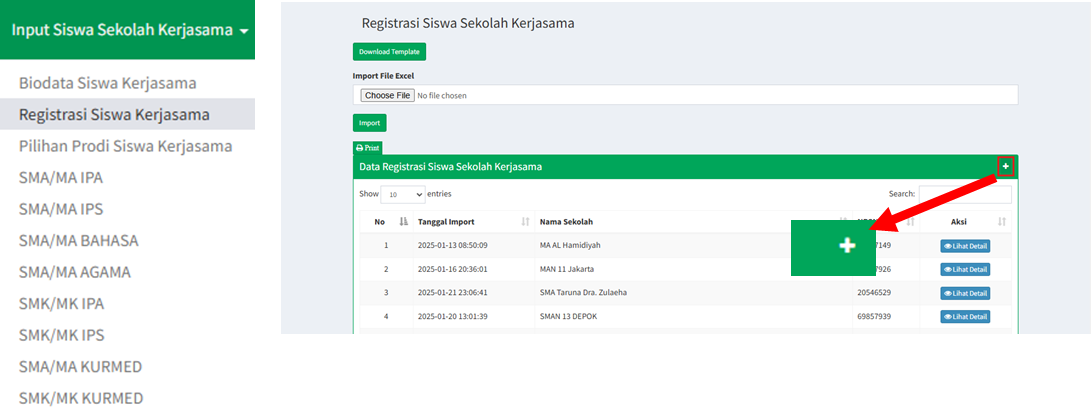Screen dimensions: 1091x417
Task: Click the small plus icon in table header
Action: (x=1006, y=166)
